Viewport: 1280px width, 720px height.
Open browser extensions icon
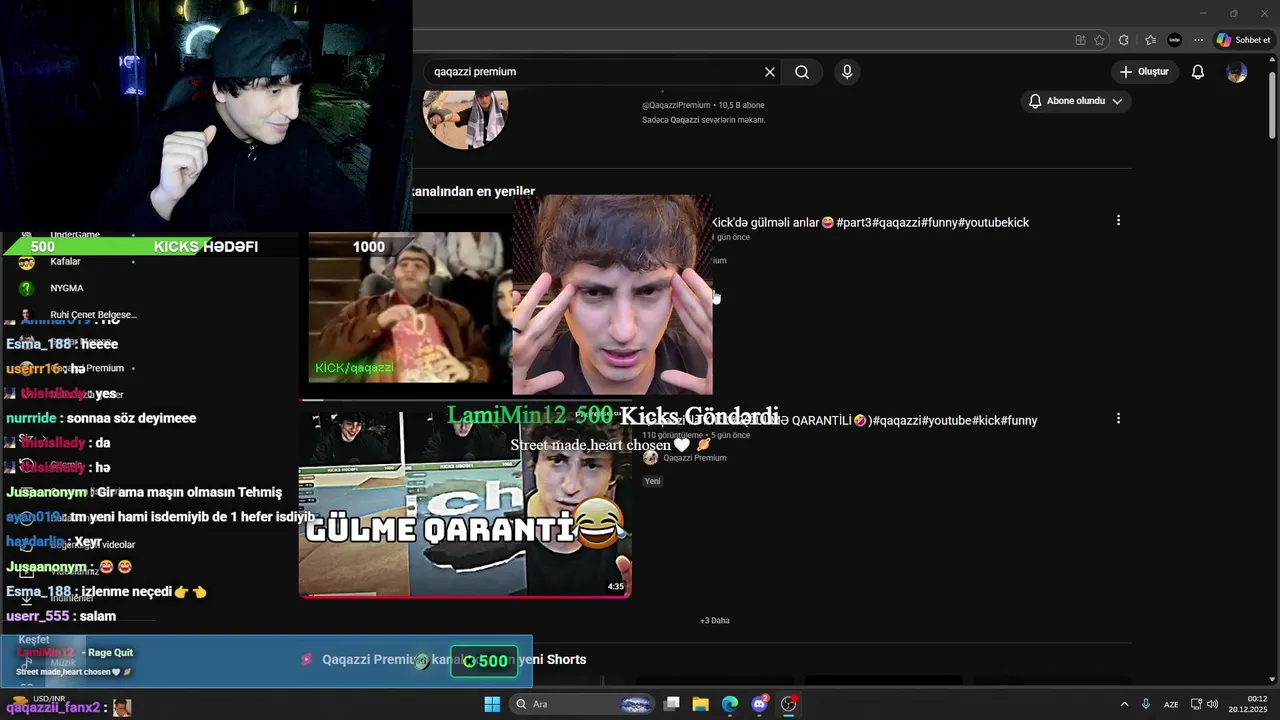[1124, 40]
